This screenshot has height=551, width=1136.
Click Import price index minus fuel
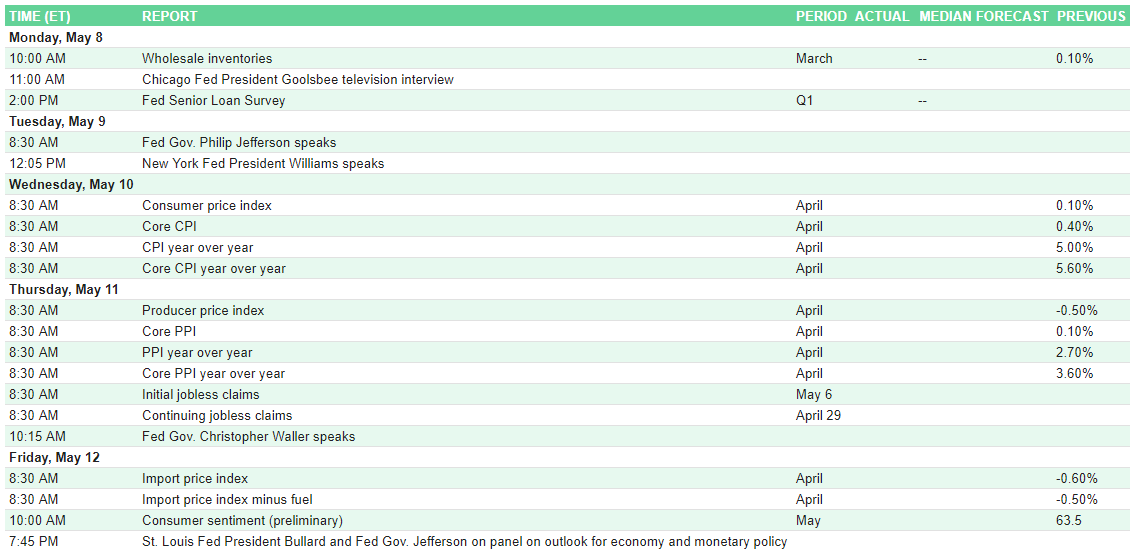point(227,500)
